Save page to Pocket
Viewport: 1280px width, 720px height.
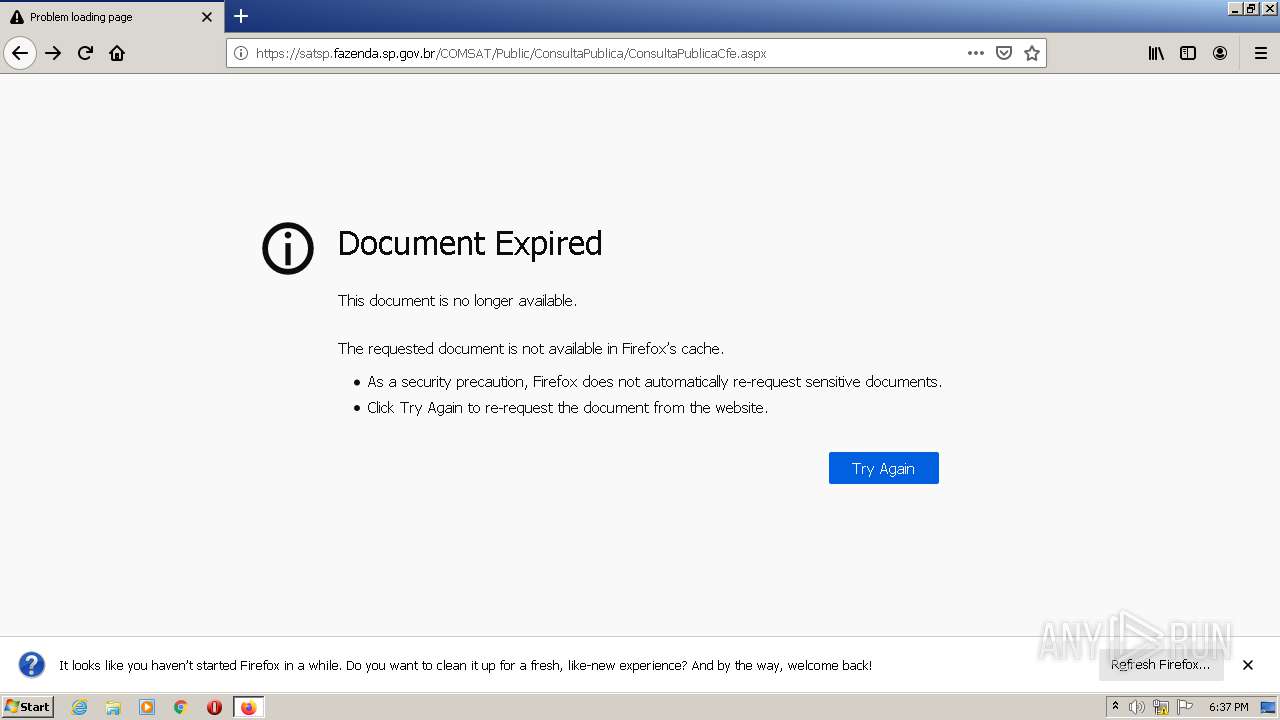pyautogui.click(x=1004, y=53)
